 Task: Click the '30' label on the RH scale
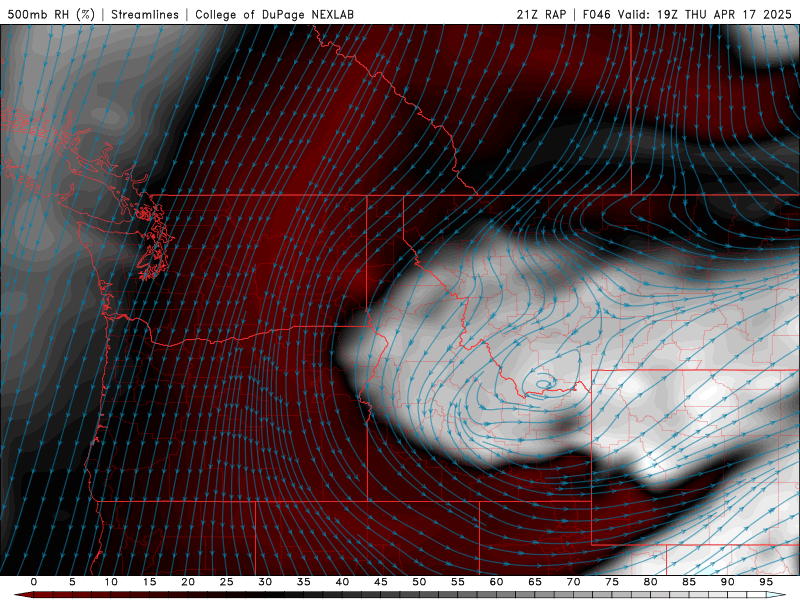tap(265, 582)
